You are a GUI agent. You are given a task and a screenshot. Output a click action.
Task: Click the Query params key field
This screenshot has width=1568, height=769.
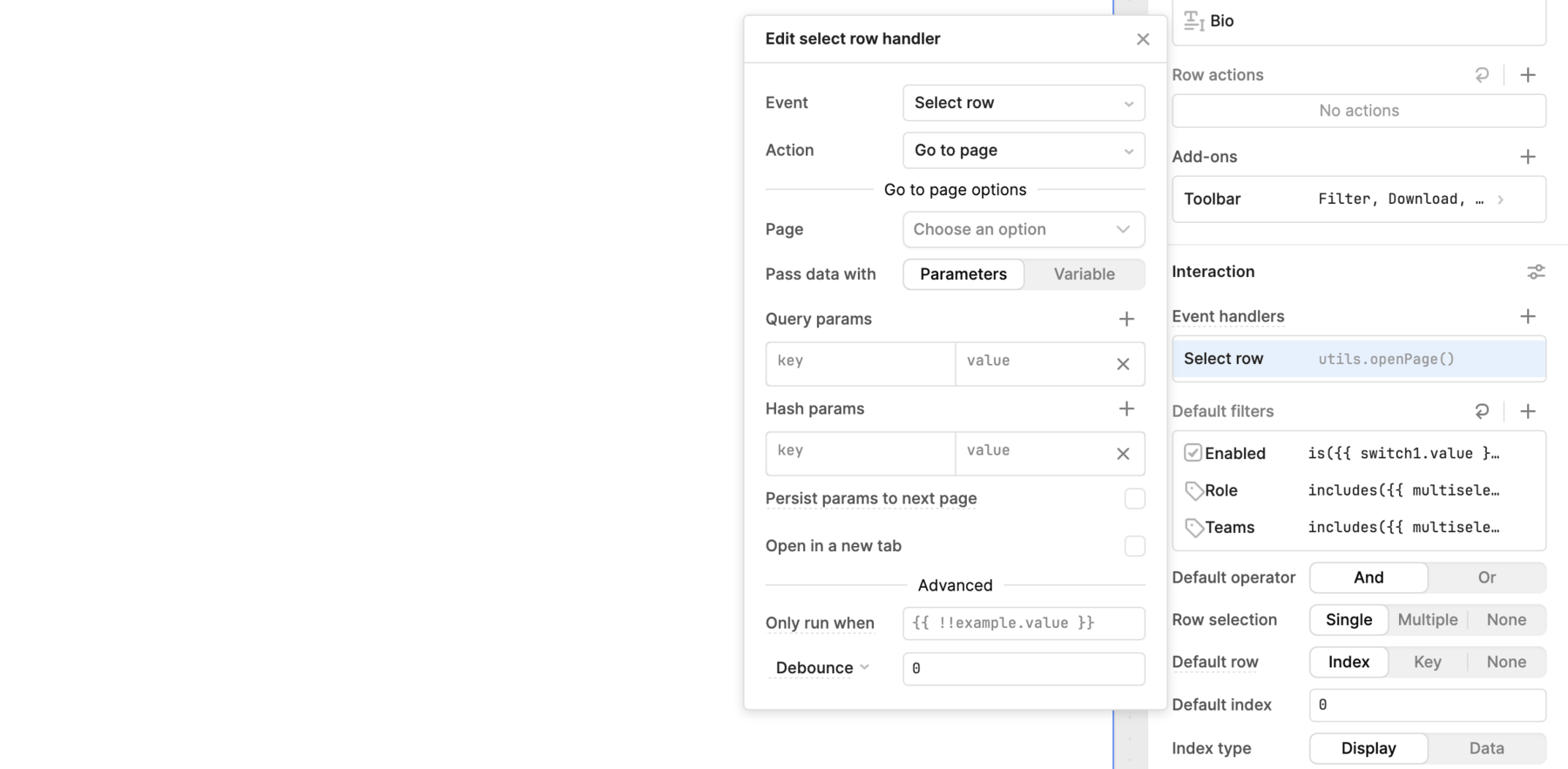pos(860,363)
